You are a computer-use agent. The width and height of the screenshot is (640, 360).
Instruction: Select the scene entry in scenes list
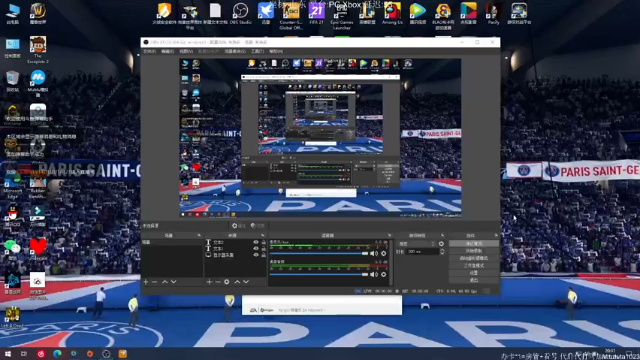pyautogui.click(x=171, y=242)
